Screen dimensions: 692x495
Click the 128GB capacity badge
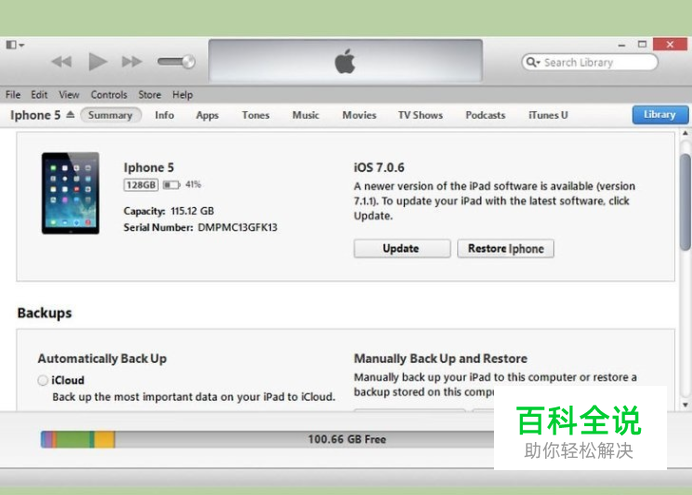coord(141,184)
